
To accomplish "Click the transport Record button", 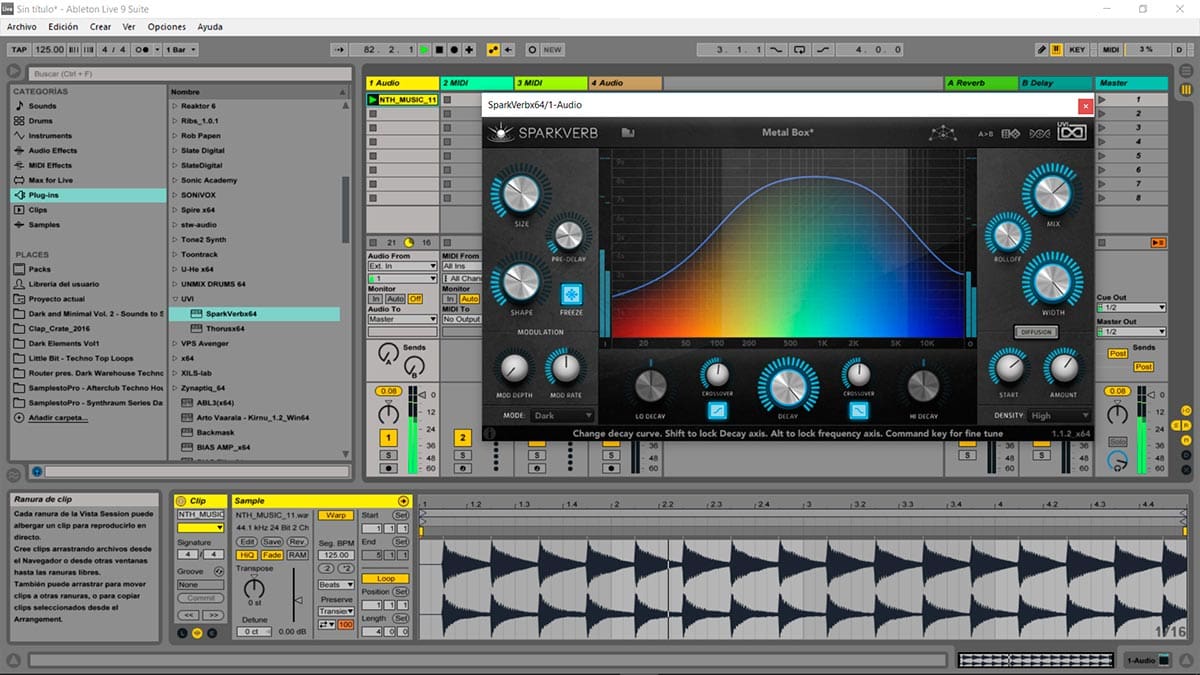I will tap(454, 49).
